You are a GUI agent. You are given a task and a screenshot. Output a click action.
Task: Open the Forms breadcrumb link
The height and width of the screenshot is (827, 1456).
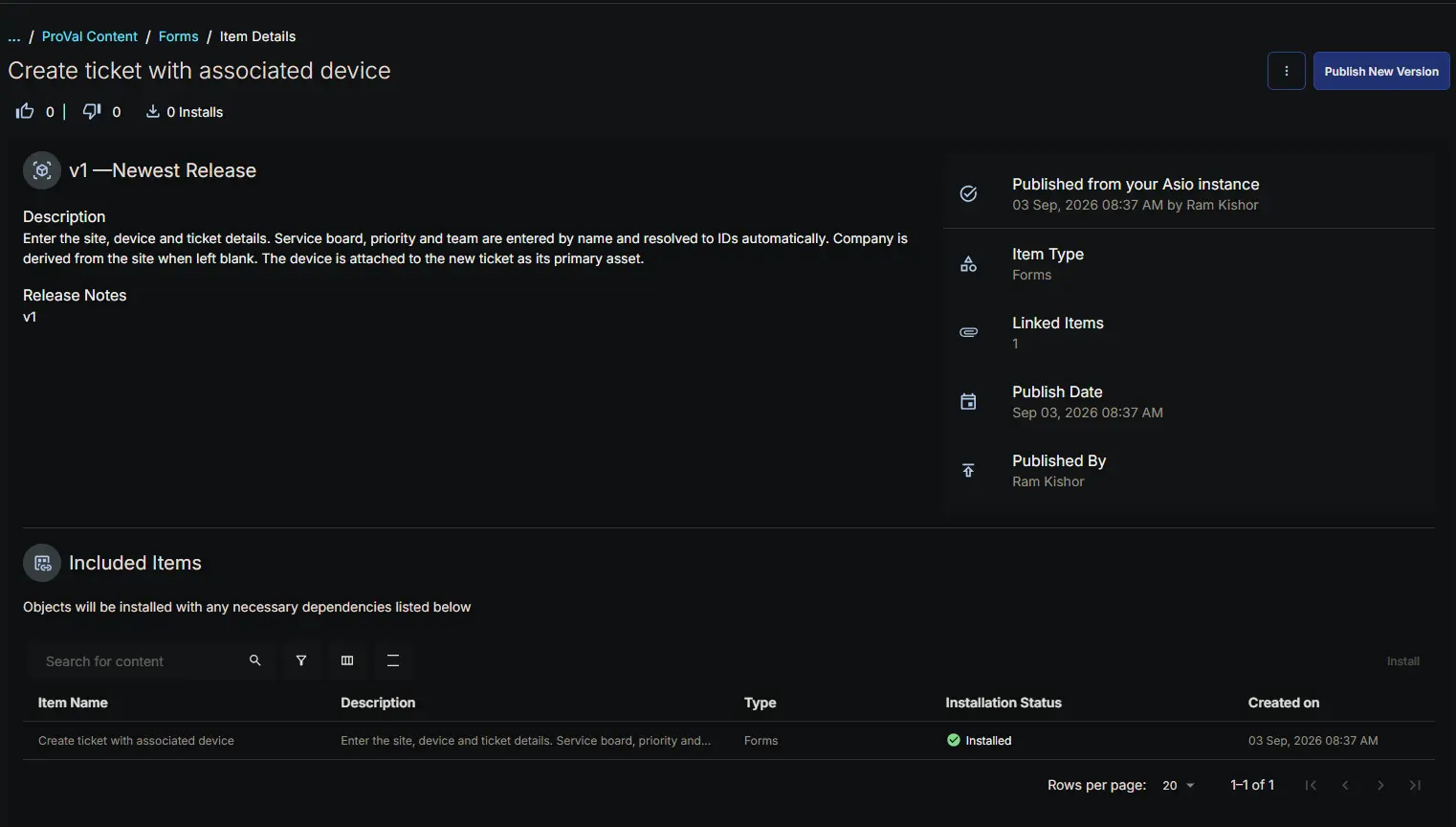click(179, 36)
